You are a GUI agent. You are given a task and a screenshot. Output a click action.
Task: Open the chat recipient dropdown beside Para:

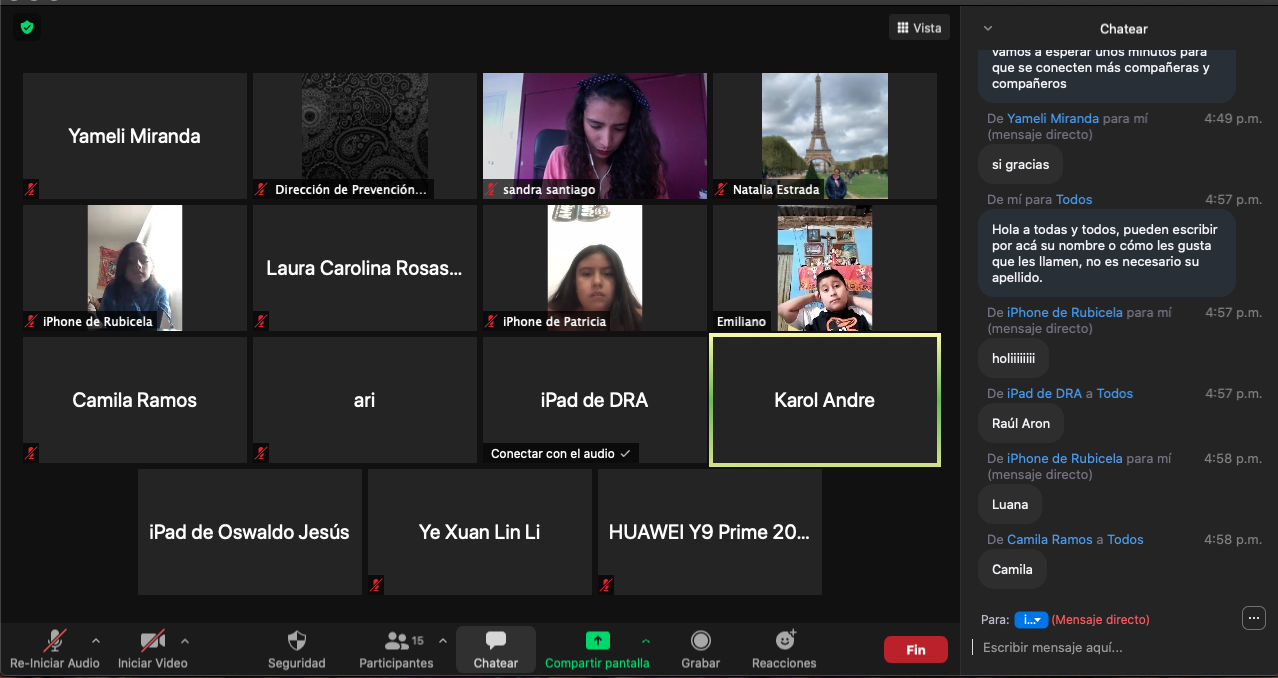pyautogui.click(x=1030, y=620)
